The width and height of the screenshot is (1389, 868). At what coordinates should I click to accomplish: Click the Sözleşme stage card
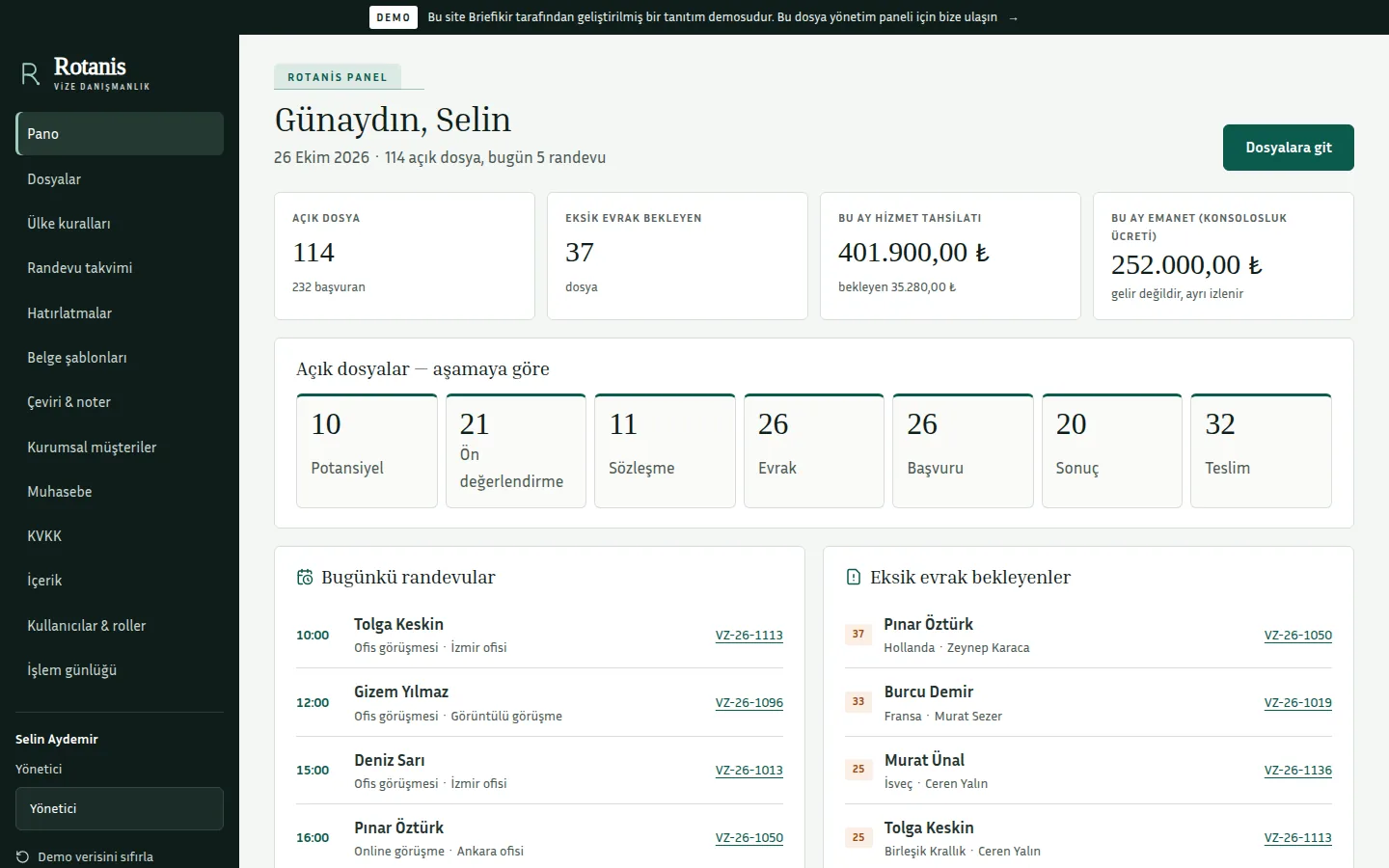(665, 450)
